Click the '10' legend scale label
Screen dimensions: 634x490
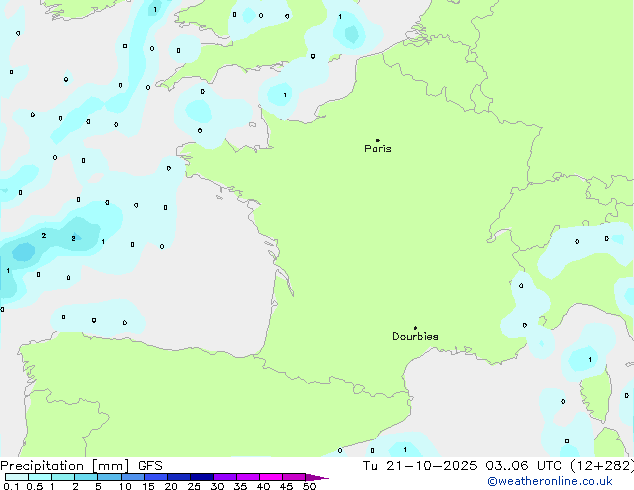coord(125,486)
